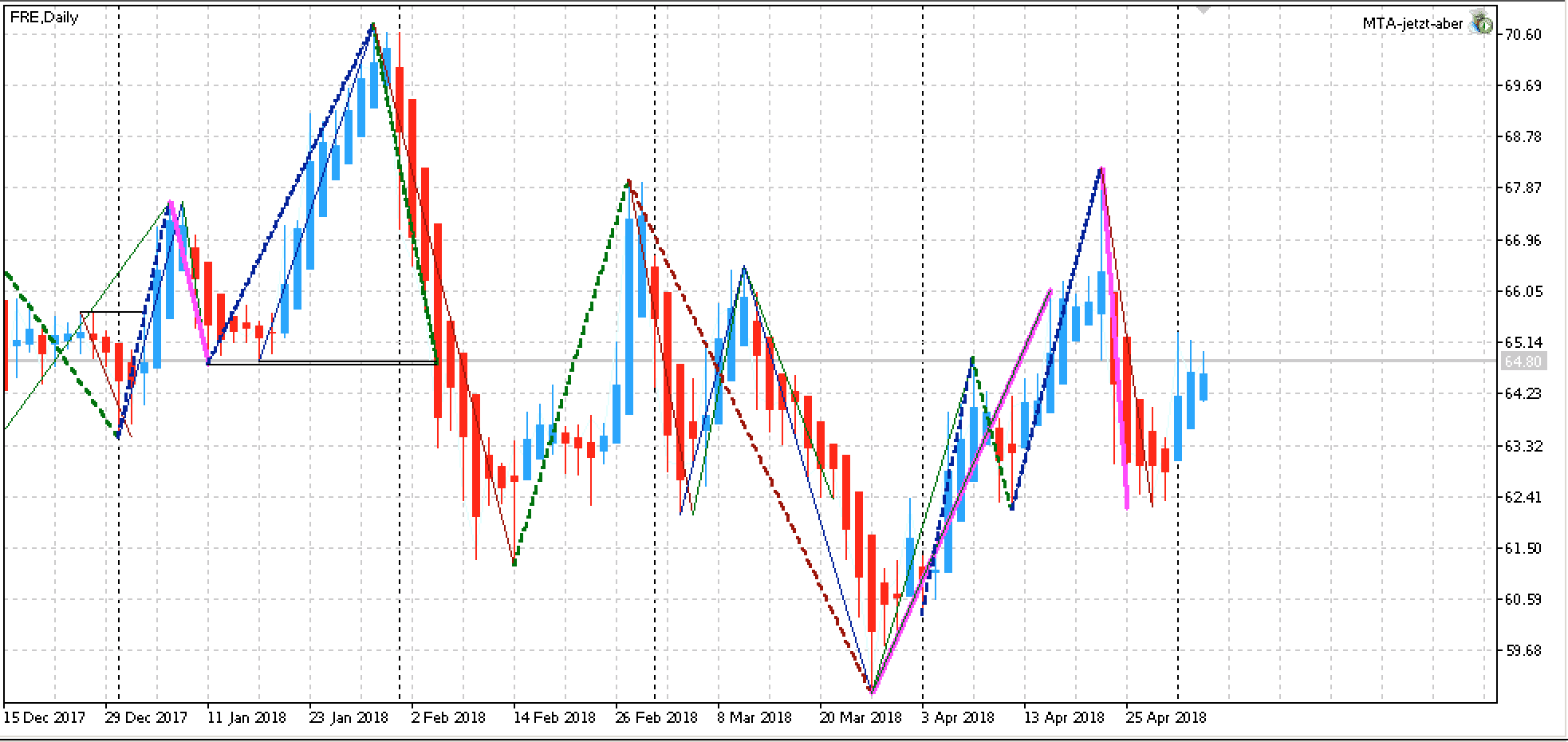The image size is (1568, 742).
Task: Click the gray chart shift triangle marker
Action: click(x=1204, y=10)
